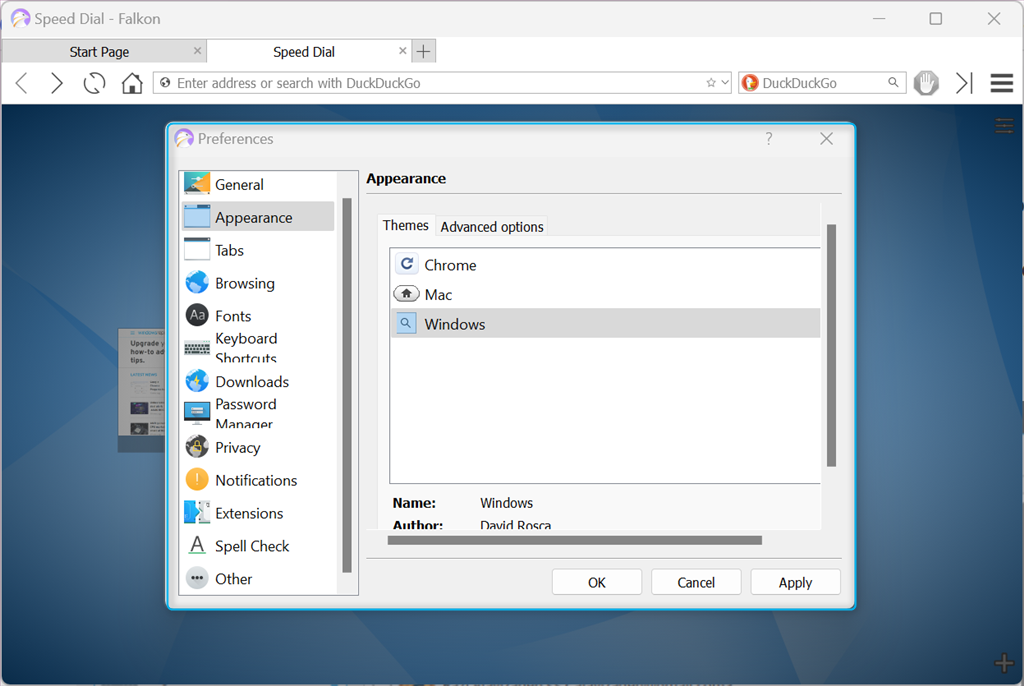Open the DuckDuckGo search engine icon menu
1024x686 pixels.
(750, 83)
